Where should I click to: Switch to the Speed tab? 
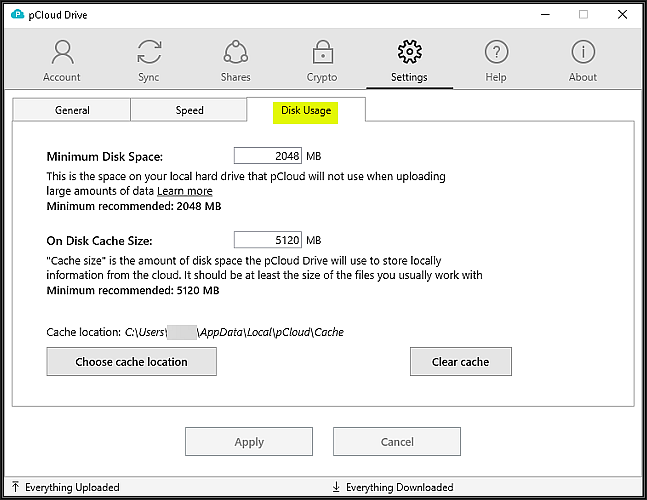[x=189, y=110]
